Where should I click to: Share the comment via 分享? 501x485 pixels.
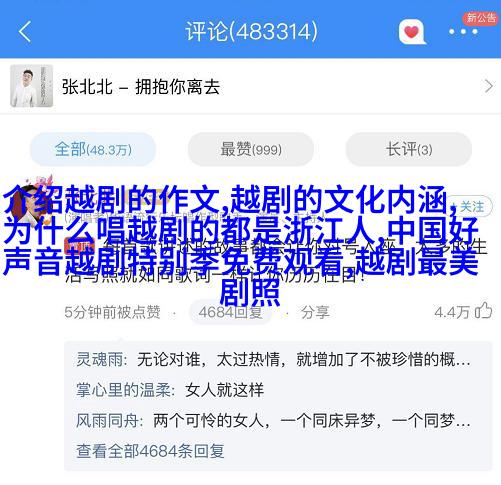click(315, 312)
